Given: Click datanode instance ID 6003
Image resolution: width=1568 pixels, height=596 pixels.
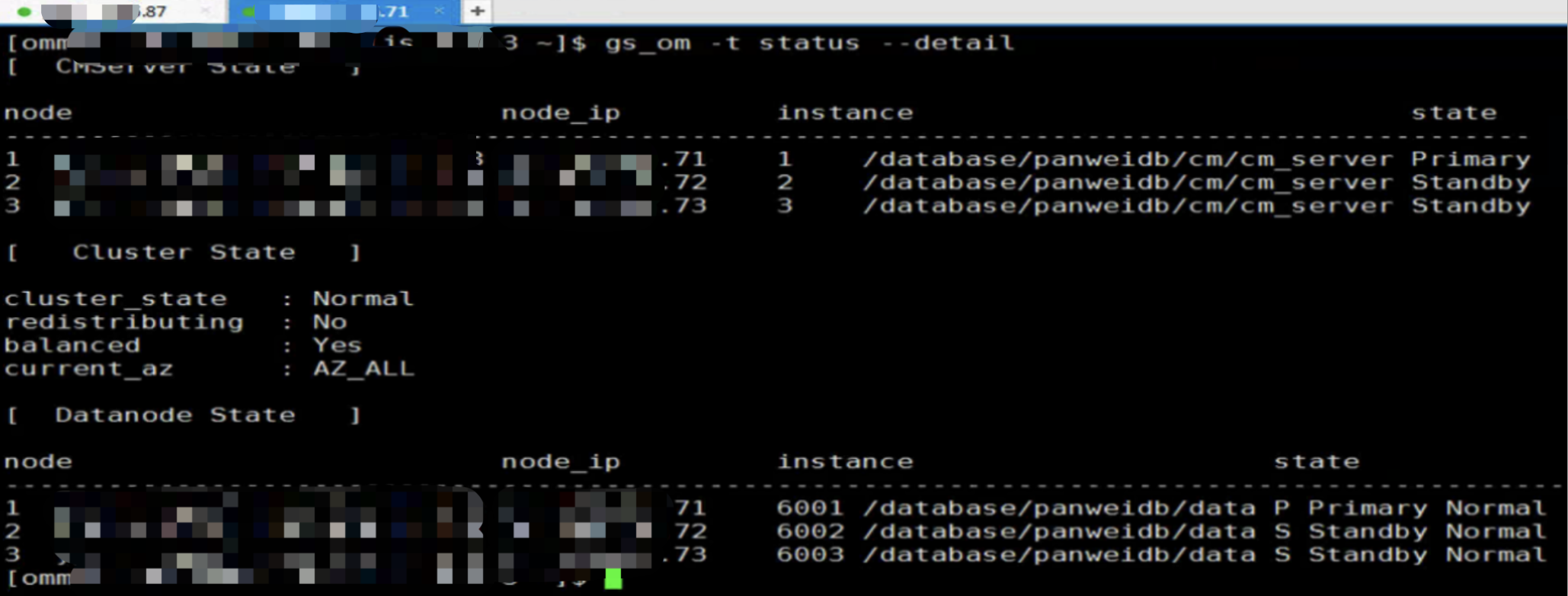Looking at the screenshot, I should [x=810, y=555].
